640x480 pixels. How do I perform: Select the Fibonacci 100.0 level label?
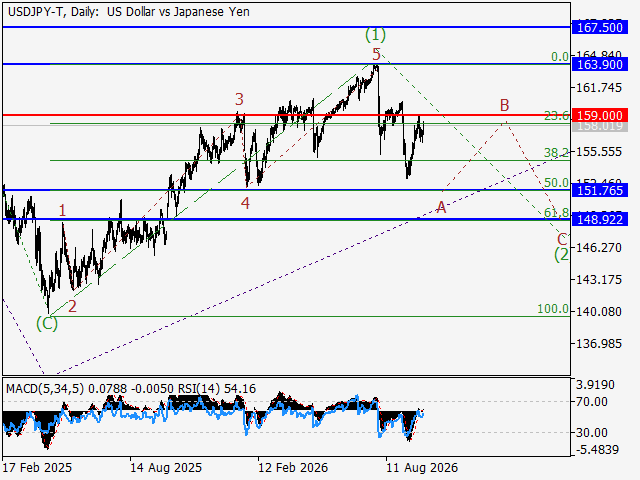(553, 309)
